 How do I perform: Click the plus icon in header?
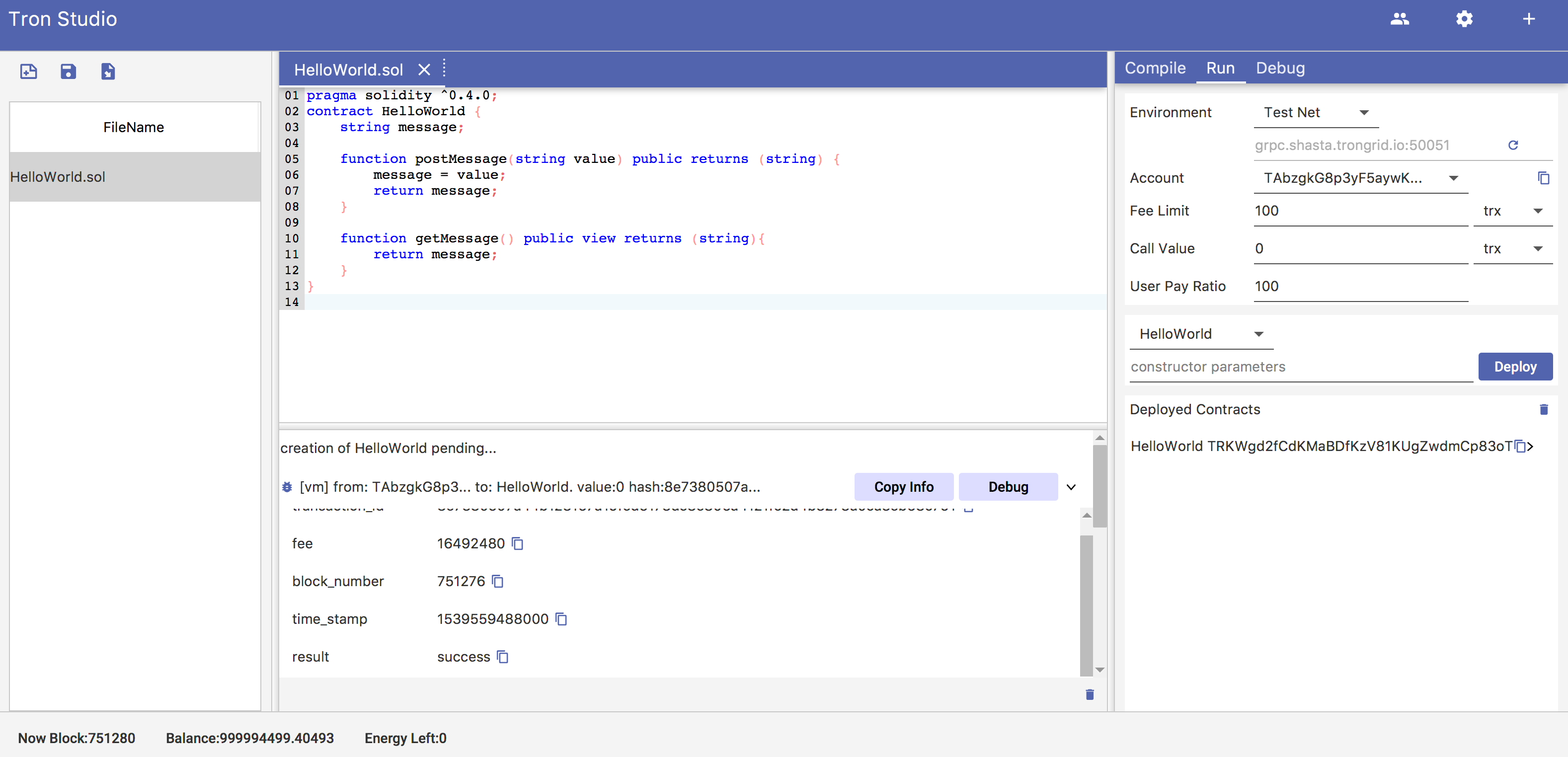coord(1528,19)
